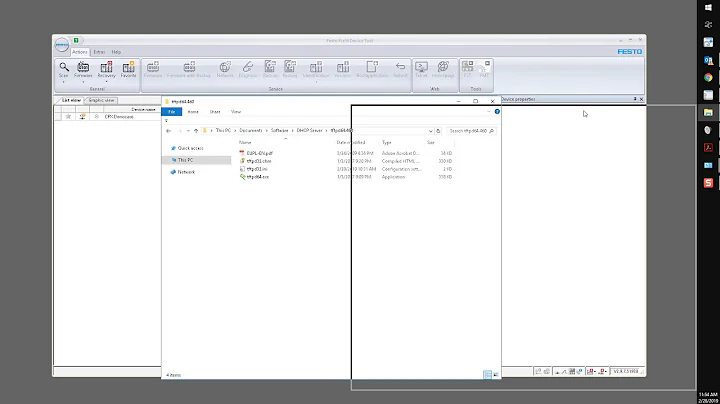
Task: Open the Explorer Home tab
Action: coord(193,112)
